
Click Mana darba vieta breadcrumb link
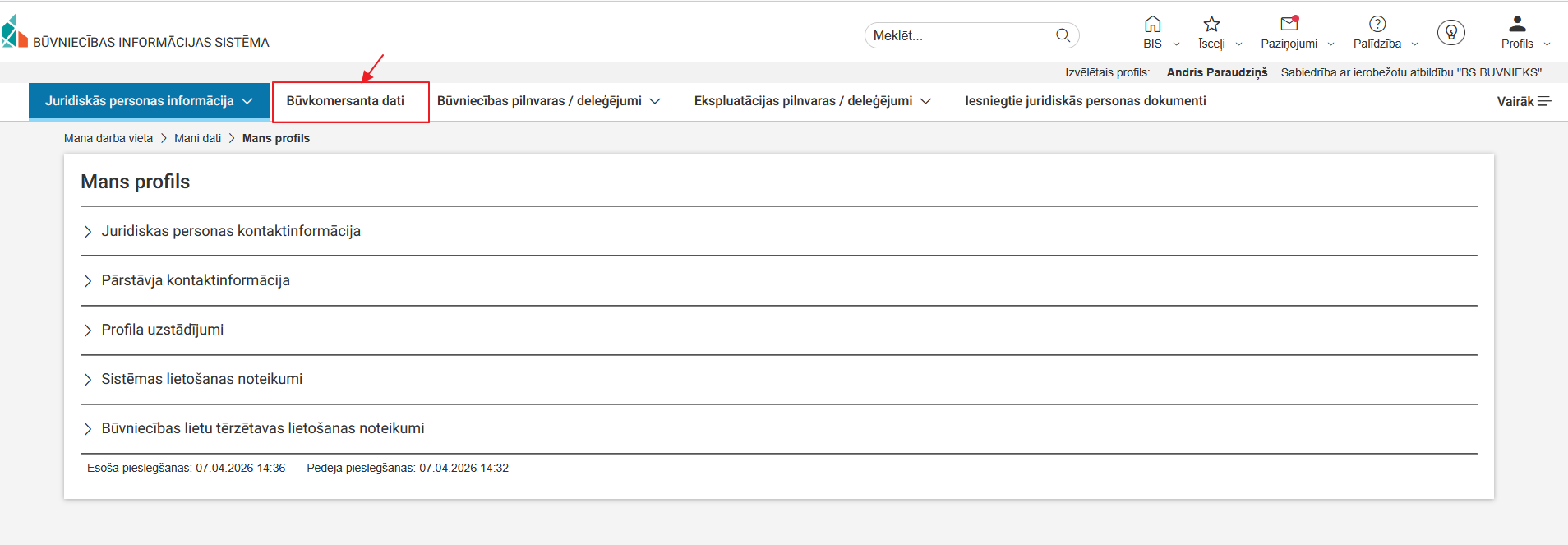tap(108, 138)
